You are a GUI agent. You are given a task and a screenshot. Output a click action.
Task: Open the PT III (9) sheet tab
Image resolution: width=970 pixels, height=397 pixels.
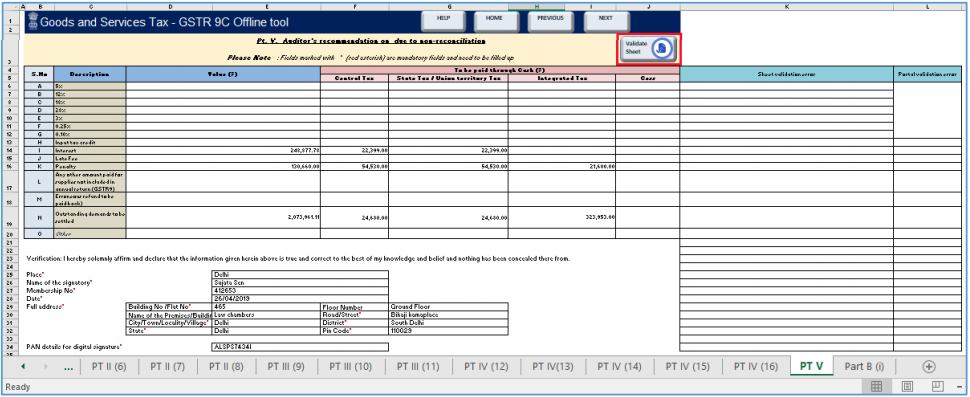(x=286, y=366)
